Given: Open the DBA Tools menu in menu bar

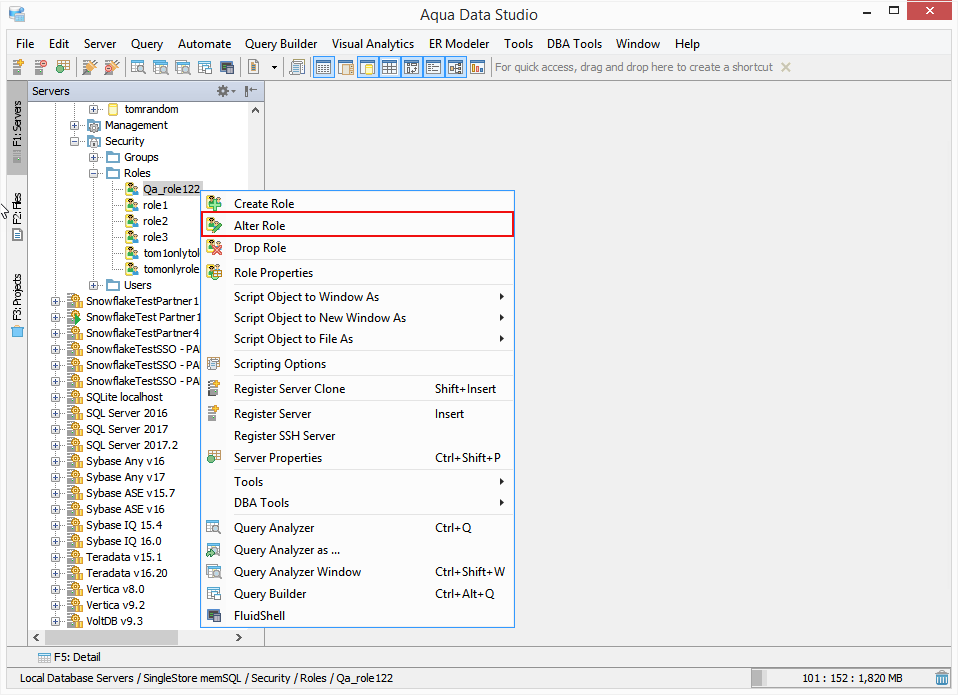Looking at the screenshot, I should pyautogui.click(x=574, y=44).
